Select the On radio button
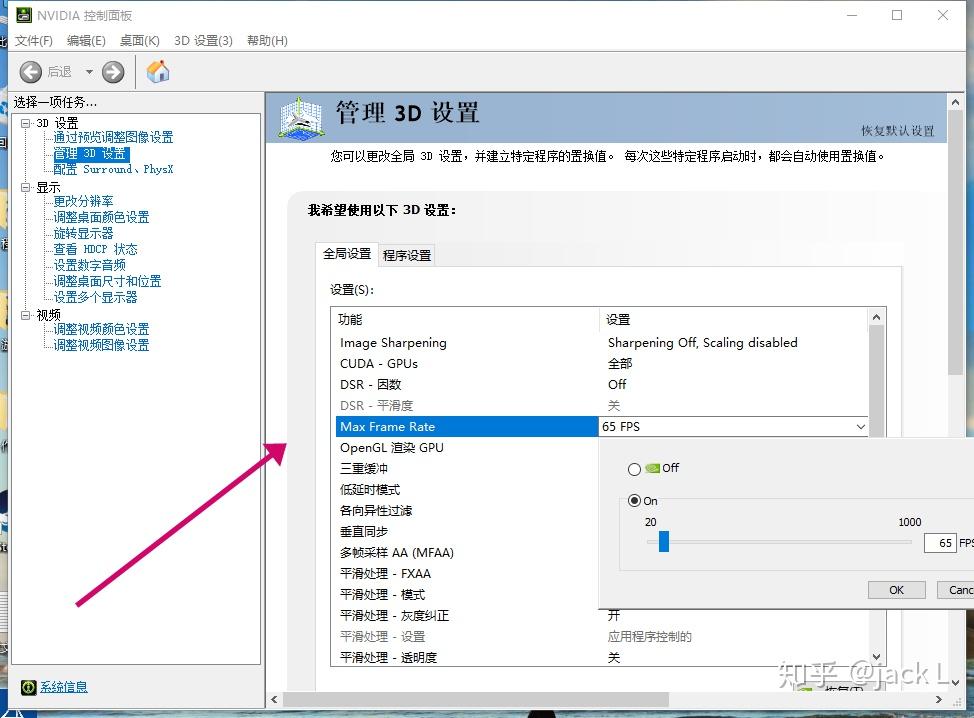Image resolution: width=974 pixels, height=718 pixels. (x=634, y=501)
